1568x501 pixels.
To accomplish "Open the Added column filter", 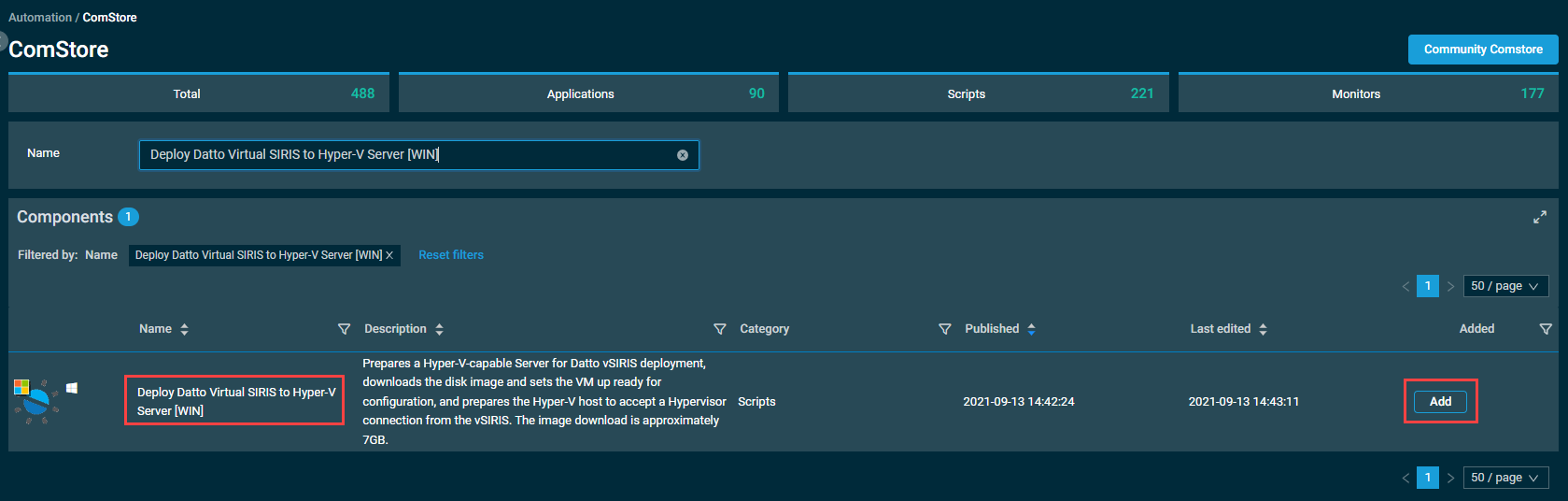I will [1546, 329].
